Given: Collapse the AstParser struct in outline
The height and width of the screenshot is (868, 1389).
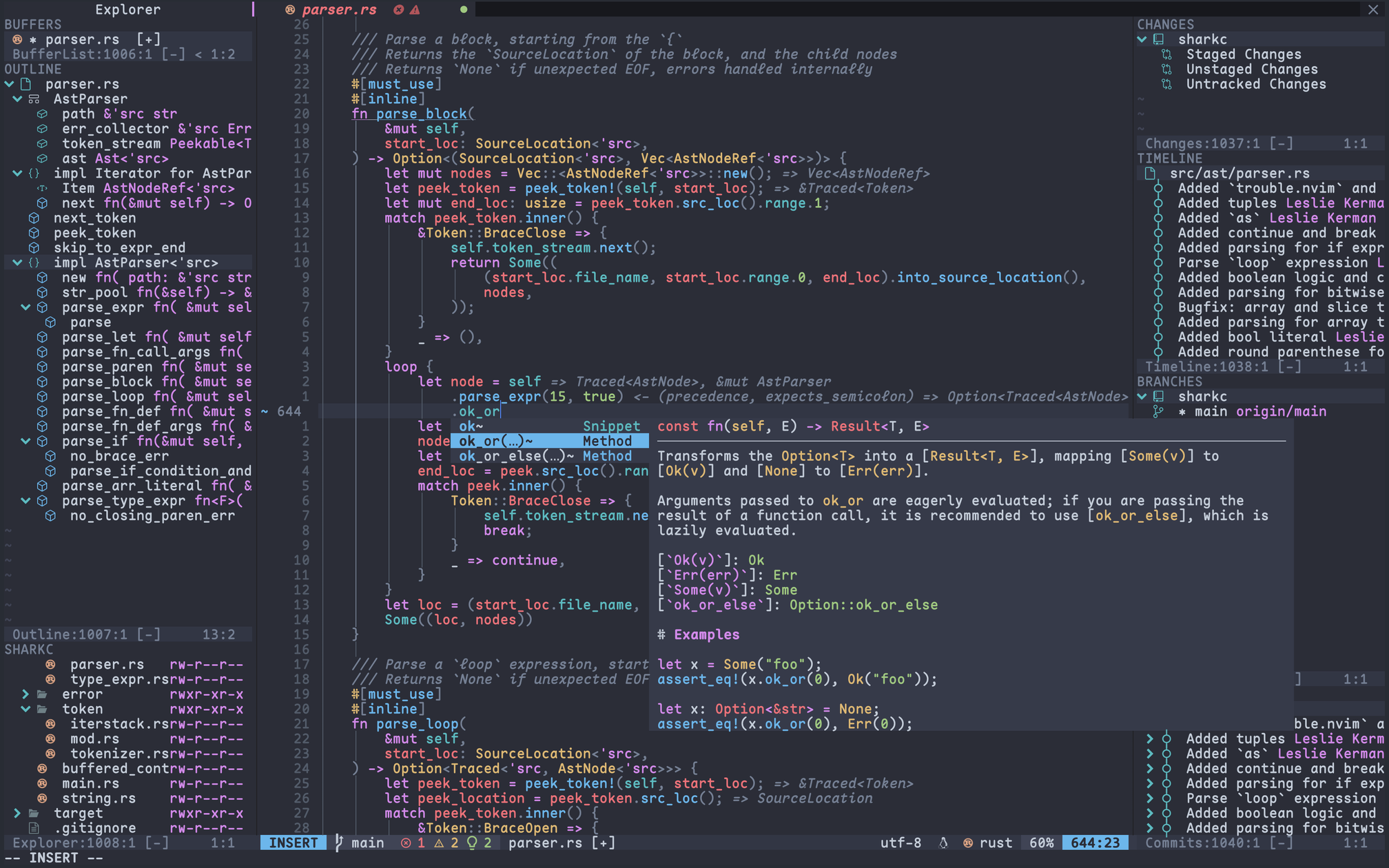Looking at the screenshot, I should click(17, 99).
